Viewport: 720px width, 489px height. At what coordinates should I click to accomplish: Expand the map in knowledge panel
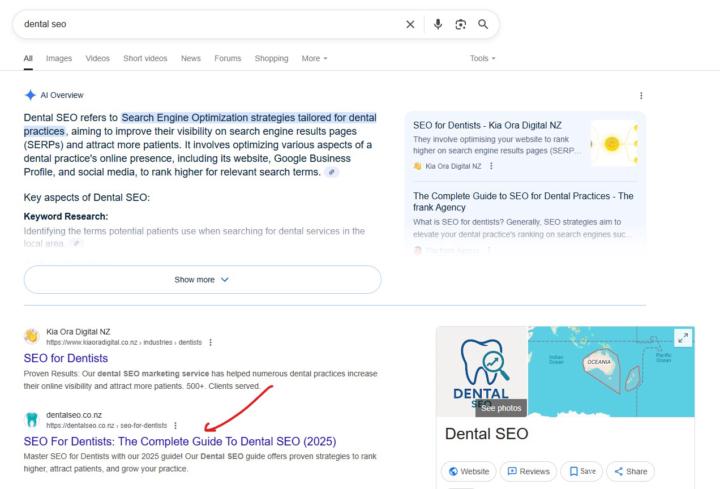point(683,338)
